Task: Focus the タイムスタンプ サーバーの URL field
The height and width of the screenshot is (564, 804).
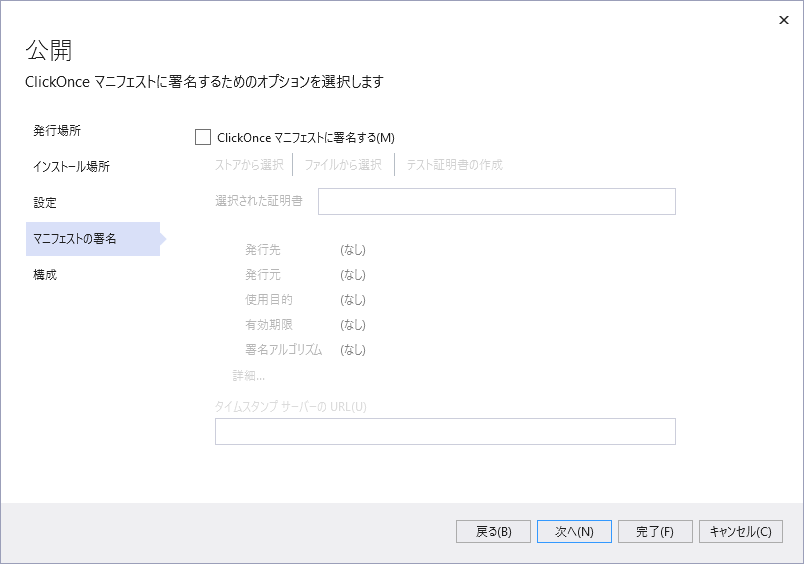Action: click(x=445, y=431)
